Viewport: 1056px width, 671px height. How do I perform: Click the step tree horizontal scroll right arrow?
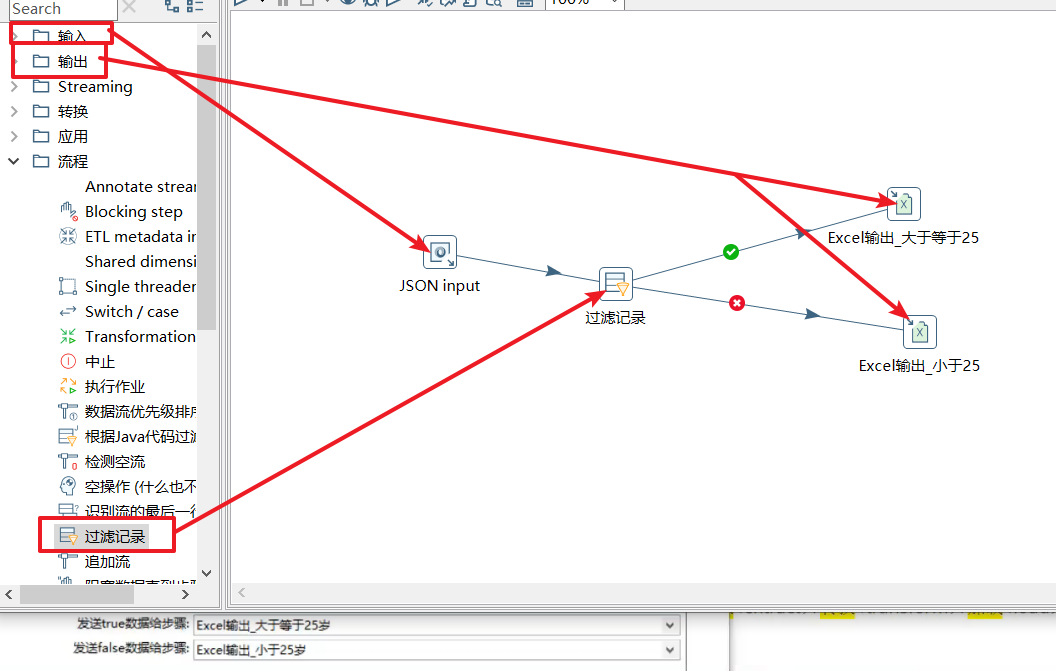coord(185,594)
